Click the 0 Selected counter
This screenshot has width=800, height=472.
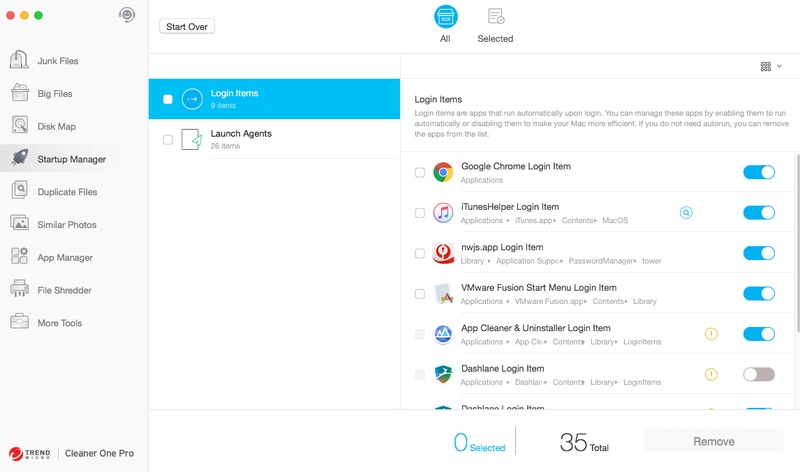click(x=479, y=442)
